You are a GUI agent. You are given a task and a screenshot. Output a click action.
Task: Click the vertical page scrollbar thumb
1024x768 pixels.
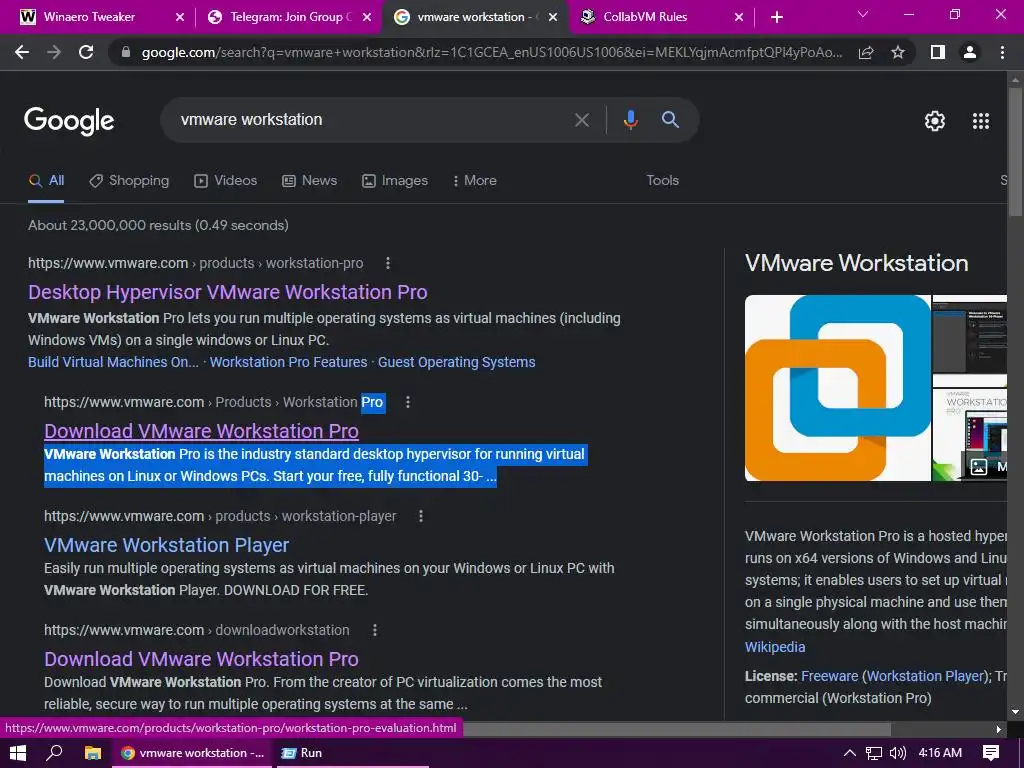click(x=1016, y=152)
